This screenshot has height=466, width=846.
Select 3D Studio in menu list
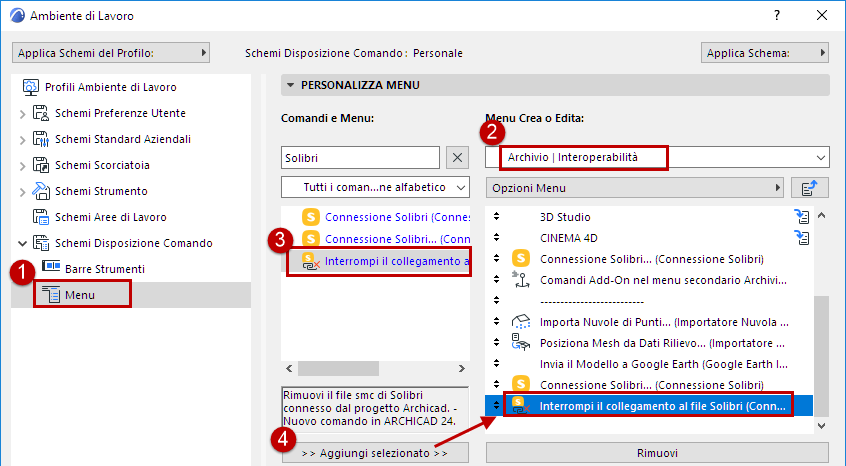tap(565, 217)
